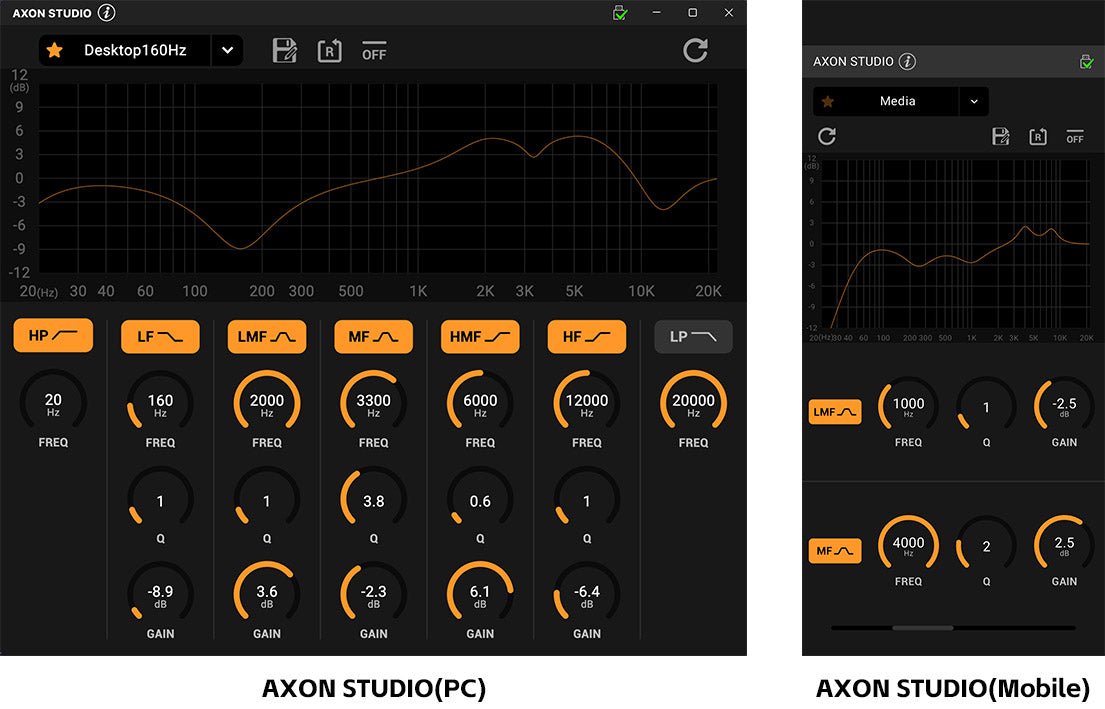Image resolution: width=1105 pixels, height=709 pixels.
Task: Expand the Media preset dropdown on mobile
Action: pos(973,101)
